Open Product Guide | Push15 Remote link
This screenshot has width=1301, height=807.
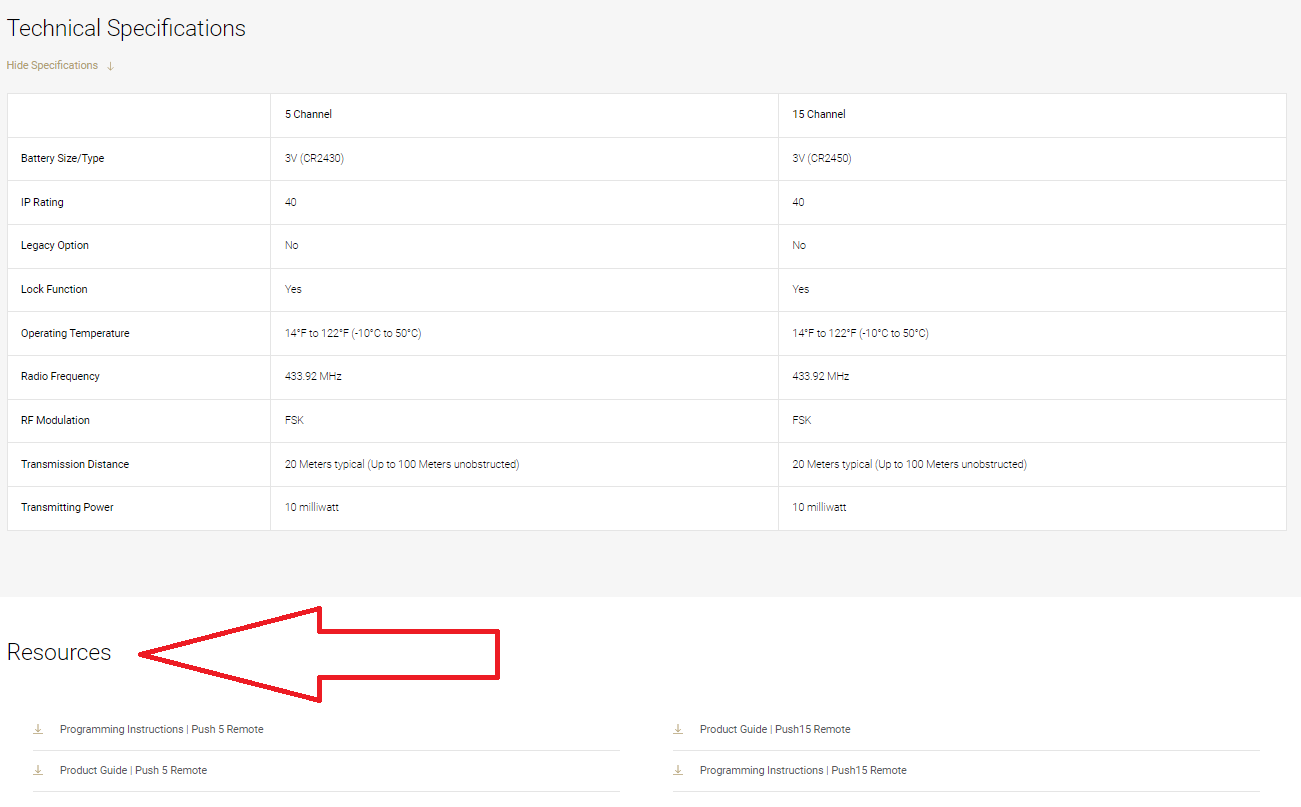774,729
